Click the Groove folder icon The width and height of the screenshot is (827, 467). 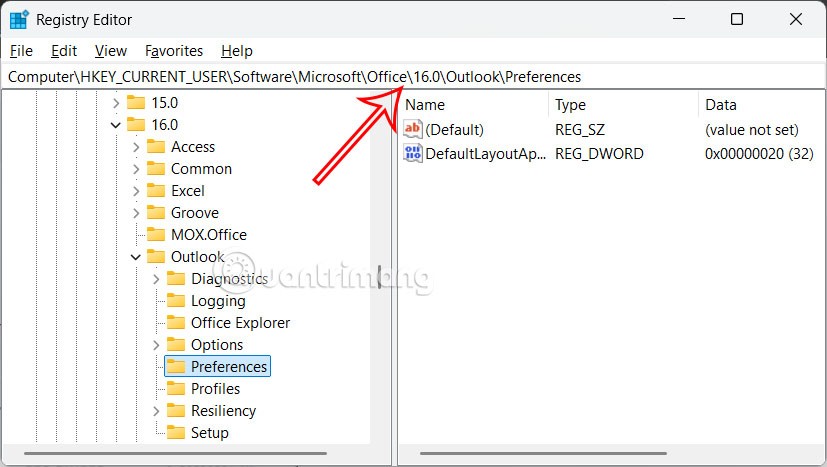[x=156, y=213]
